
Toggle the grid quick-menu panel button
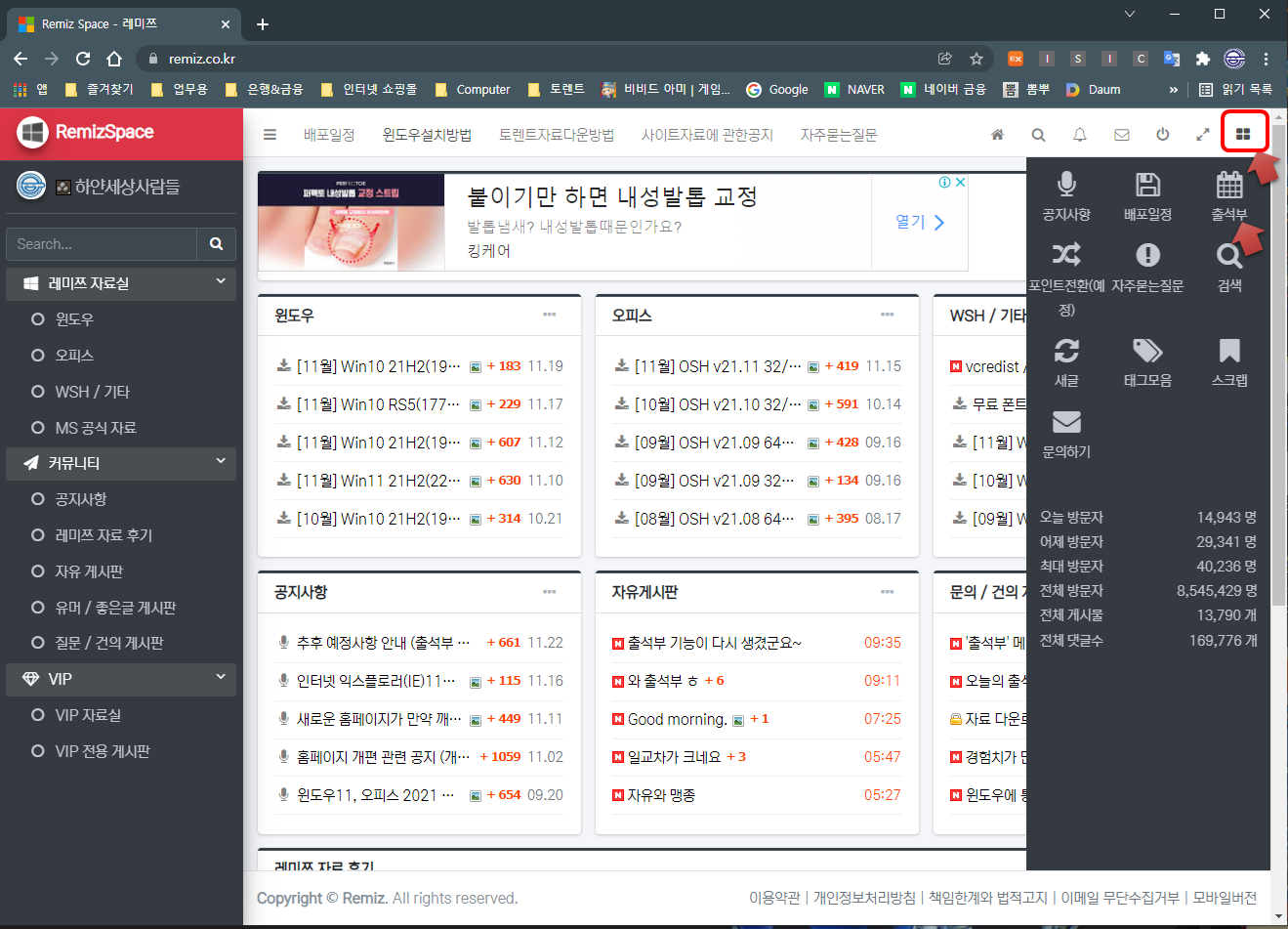pos(1243,134)
